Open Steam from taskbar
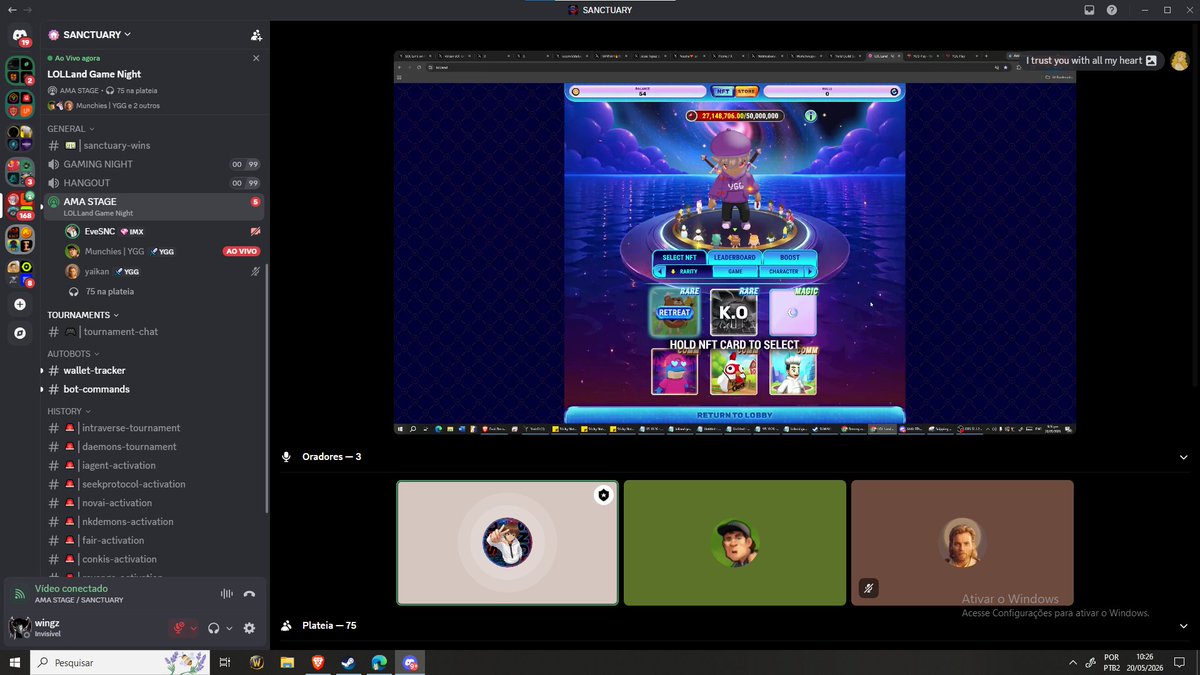The width and height of the screenshot is (1200, 675). point(349,662)
